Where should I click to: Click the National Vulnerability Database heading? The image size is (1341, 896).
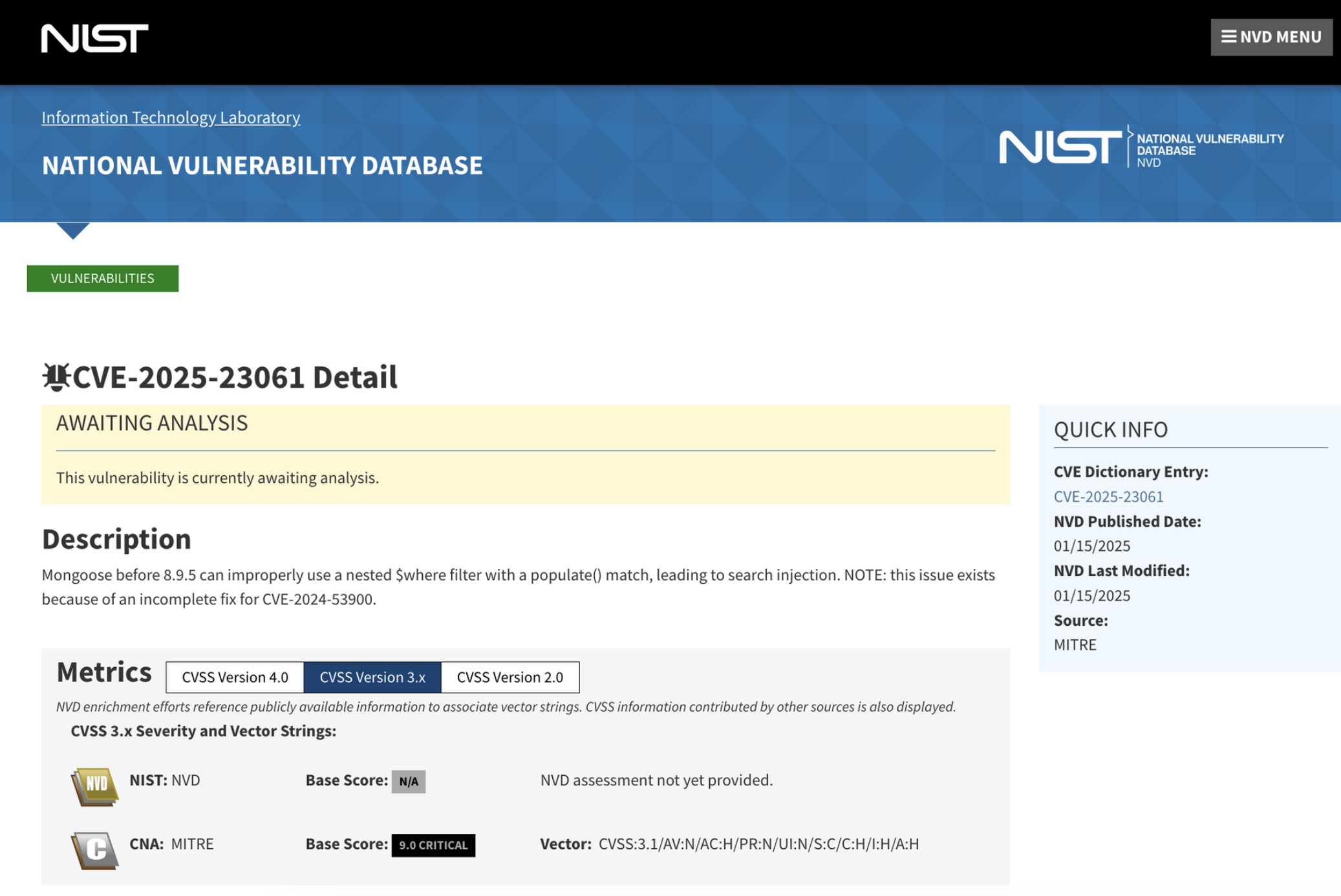(x=262, y=165)
